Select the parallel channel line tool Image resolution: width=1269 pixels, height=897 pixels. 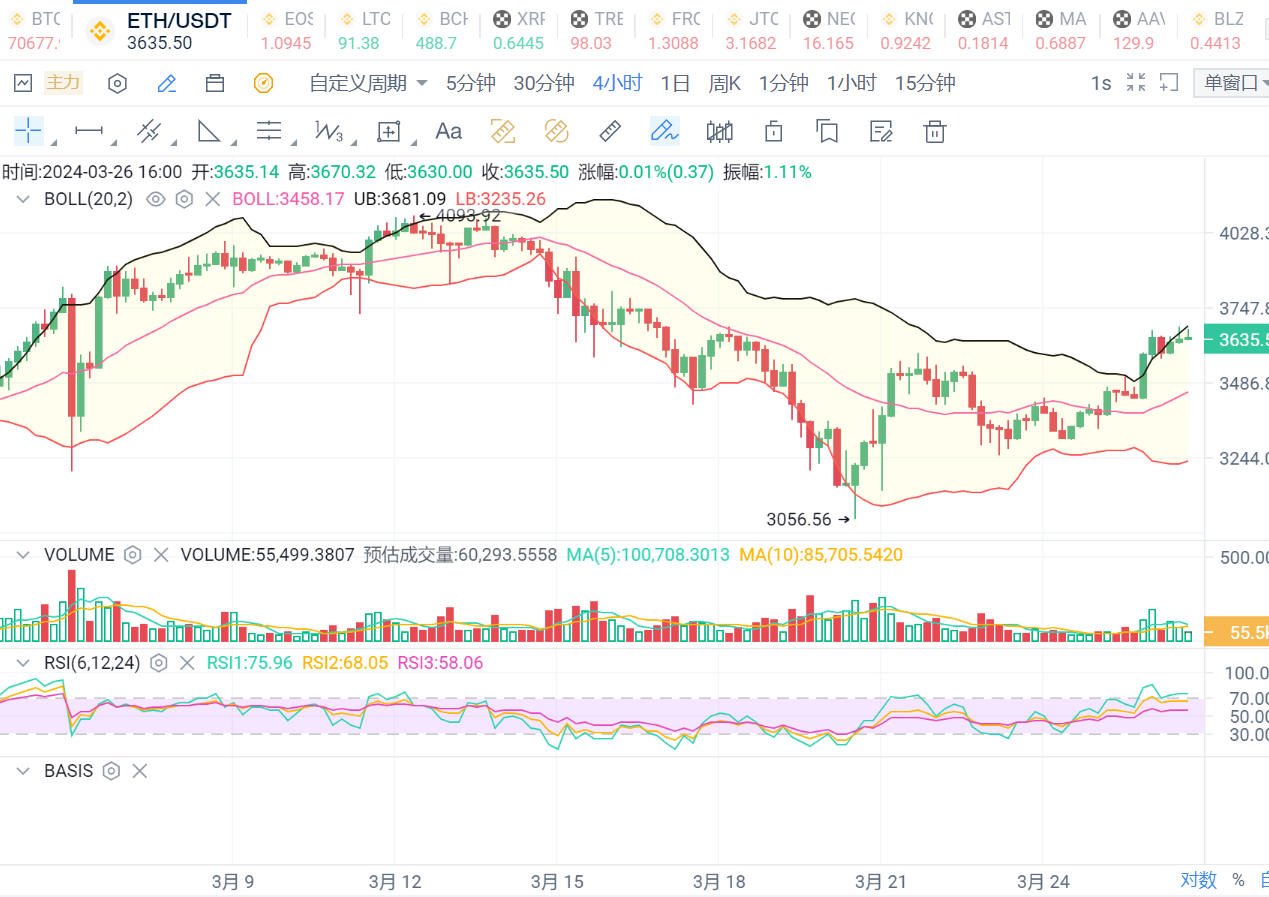tap(149, 131)
